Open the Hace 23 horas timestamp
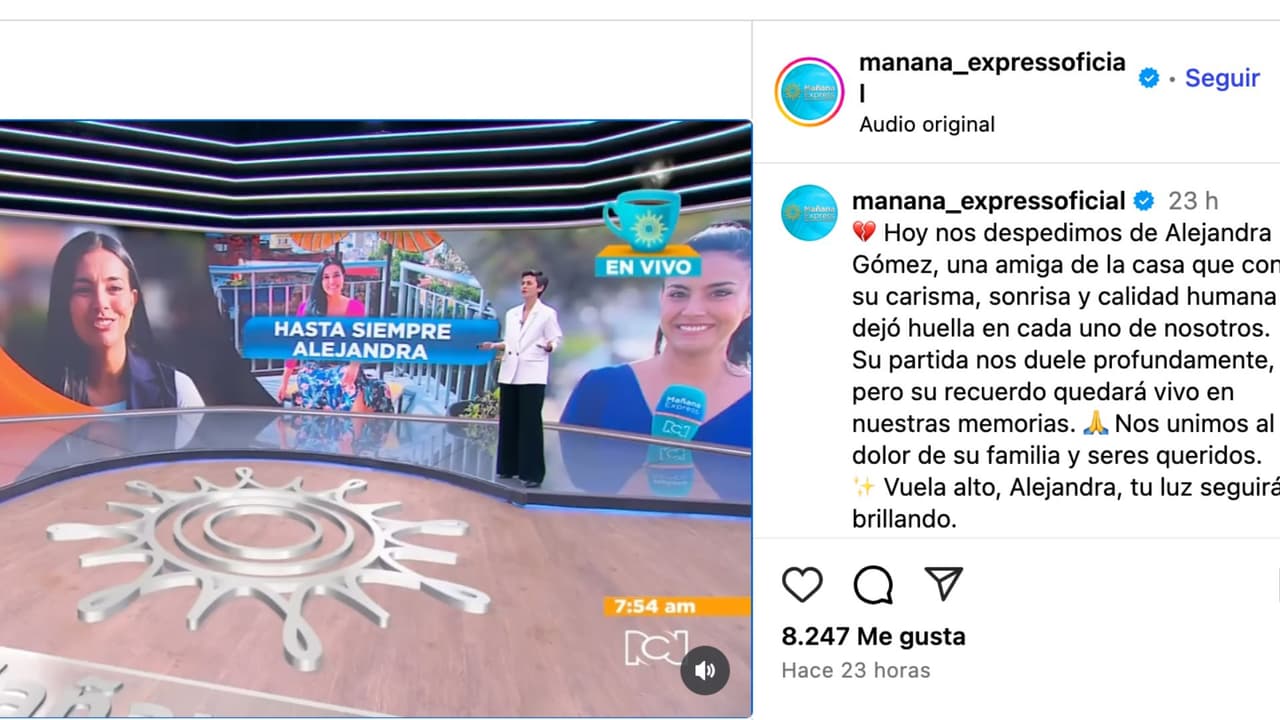This screenshot has width=1280, height=720. point(856,670)
